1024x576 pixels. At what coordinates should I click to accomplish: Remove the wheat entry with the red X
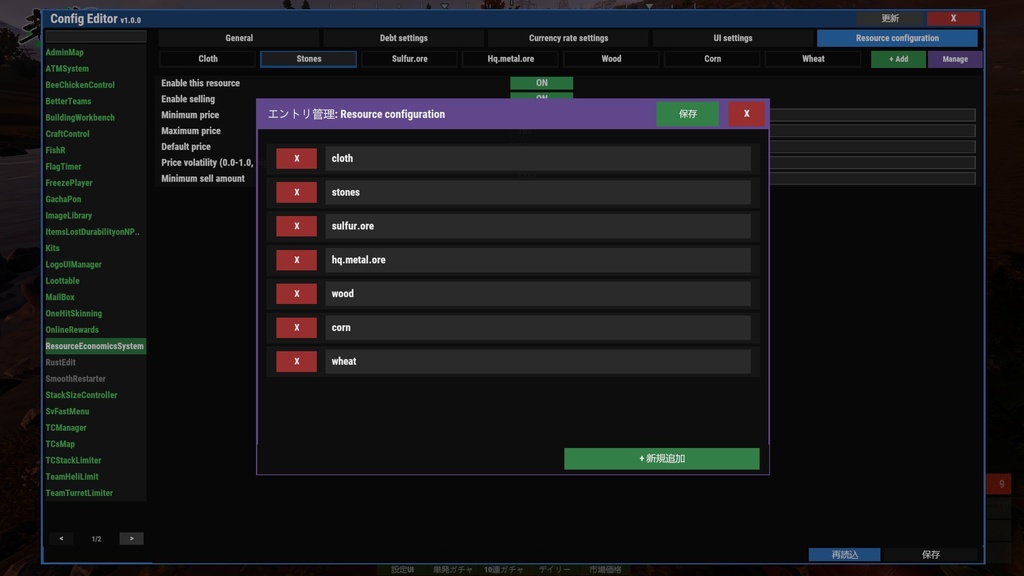coord(296,361)
